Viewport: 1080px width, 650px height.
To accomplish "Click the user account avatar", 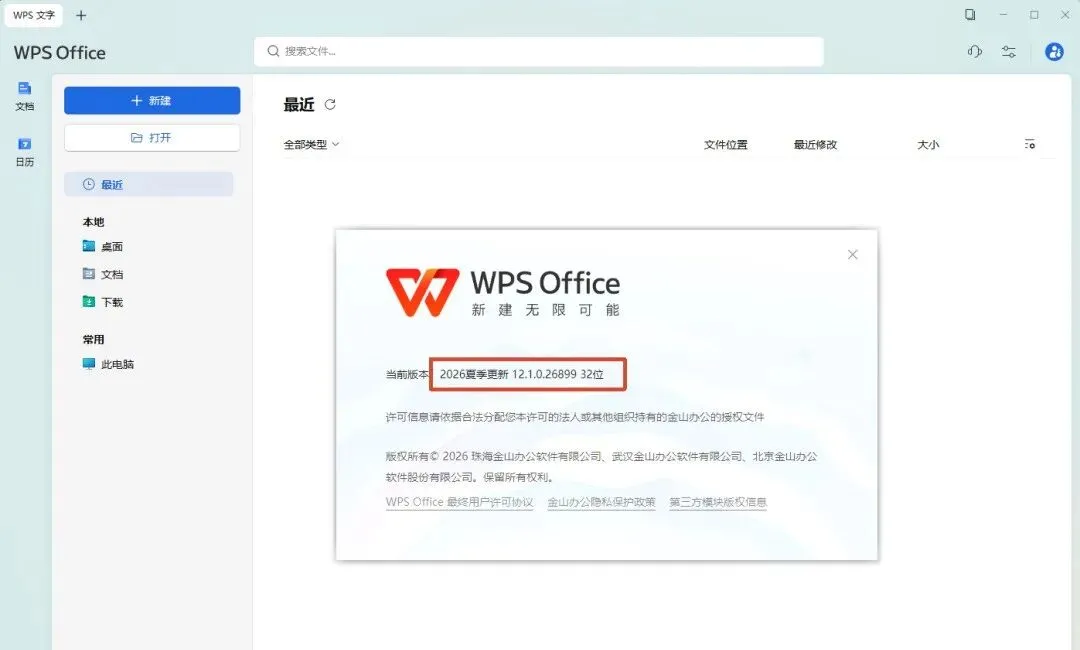I will 1054,52.
